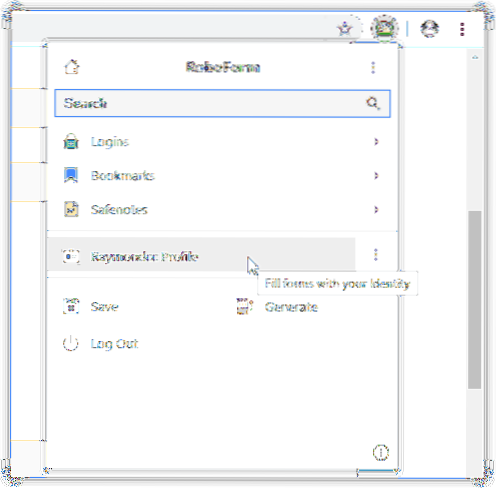Expand the Safenotes chevron arrow
The height and width of the screenshot is (488, 496).
[x=376, y=210]
